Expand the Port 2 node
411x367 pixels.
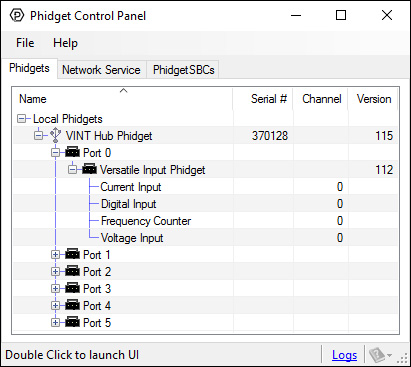click(x=55, y=271)
